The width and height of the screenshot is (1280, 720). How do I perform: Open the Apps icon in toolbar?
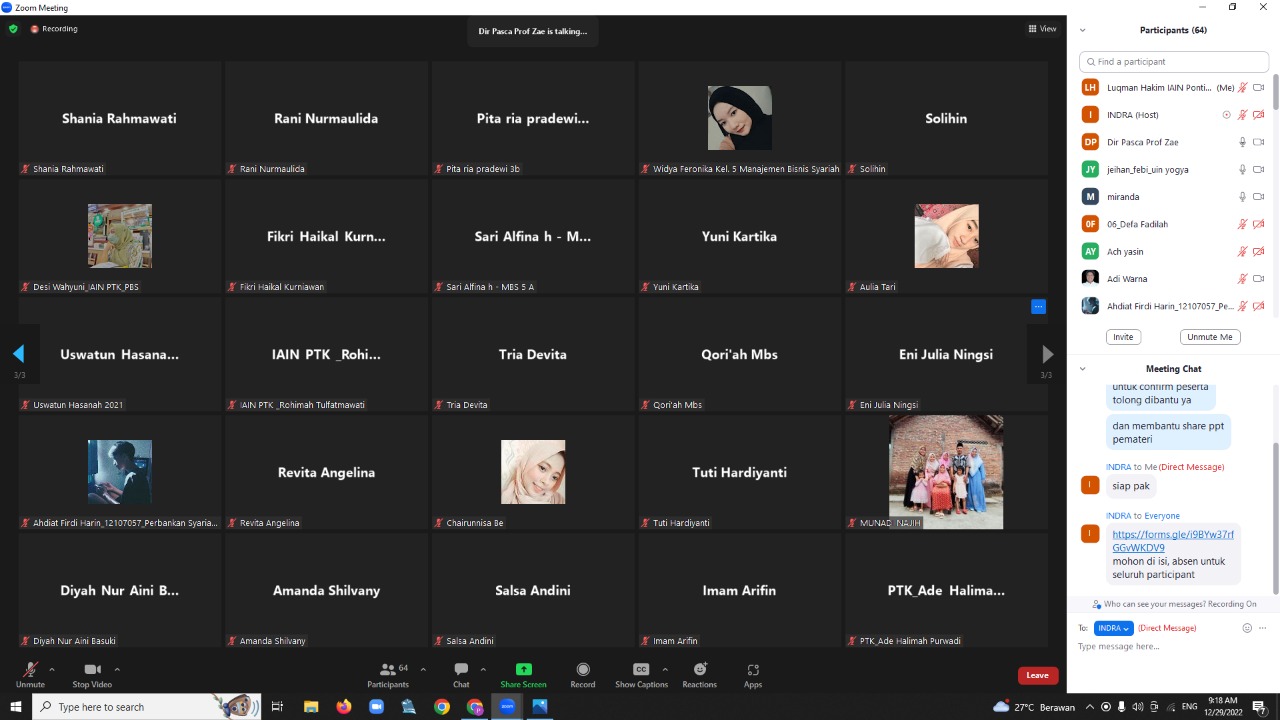753,670
